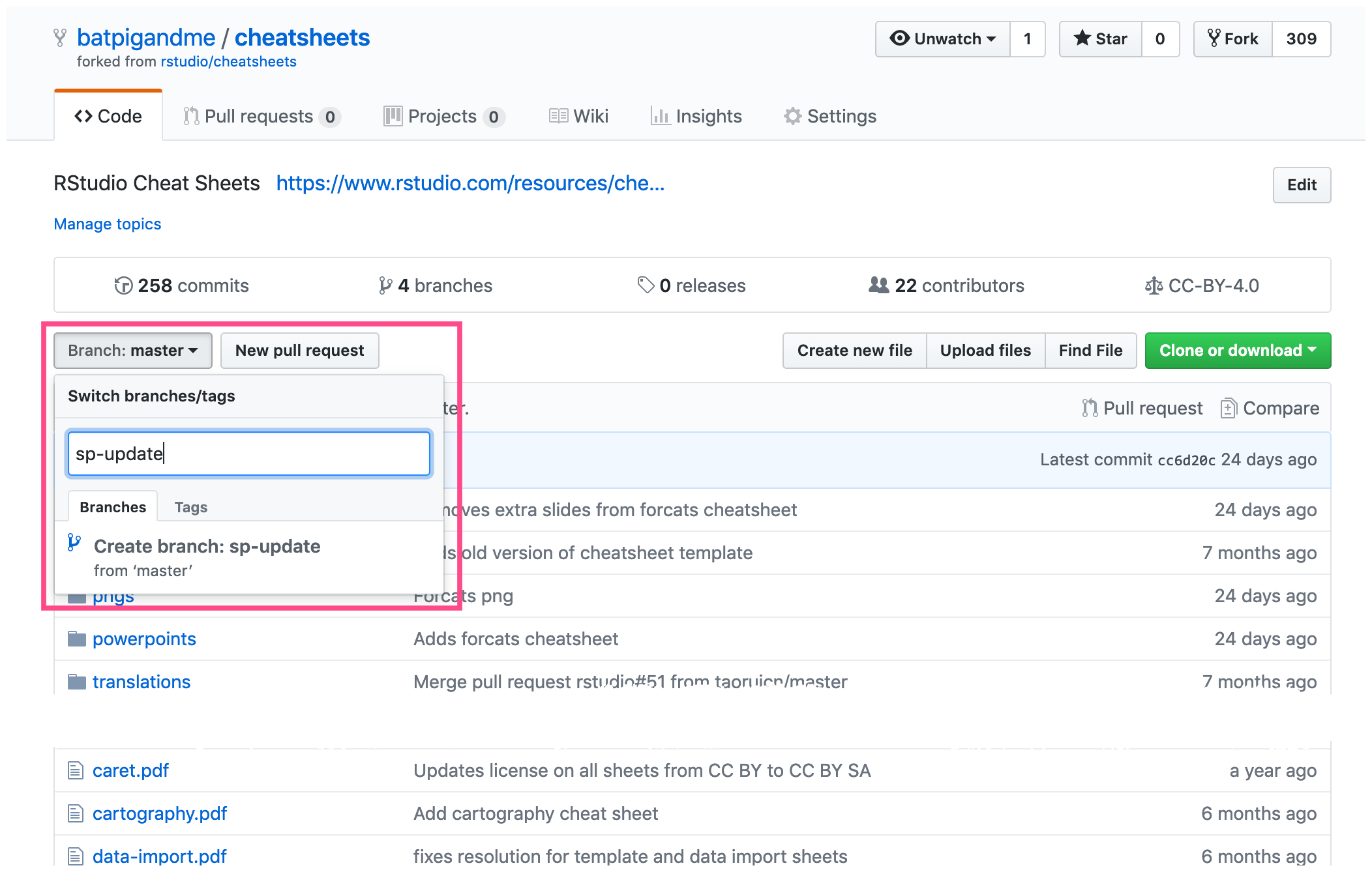Click the Fork count showing 309

click(1300, 38)
